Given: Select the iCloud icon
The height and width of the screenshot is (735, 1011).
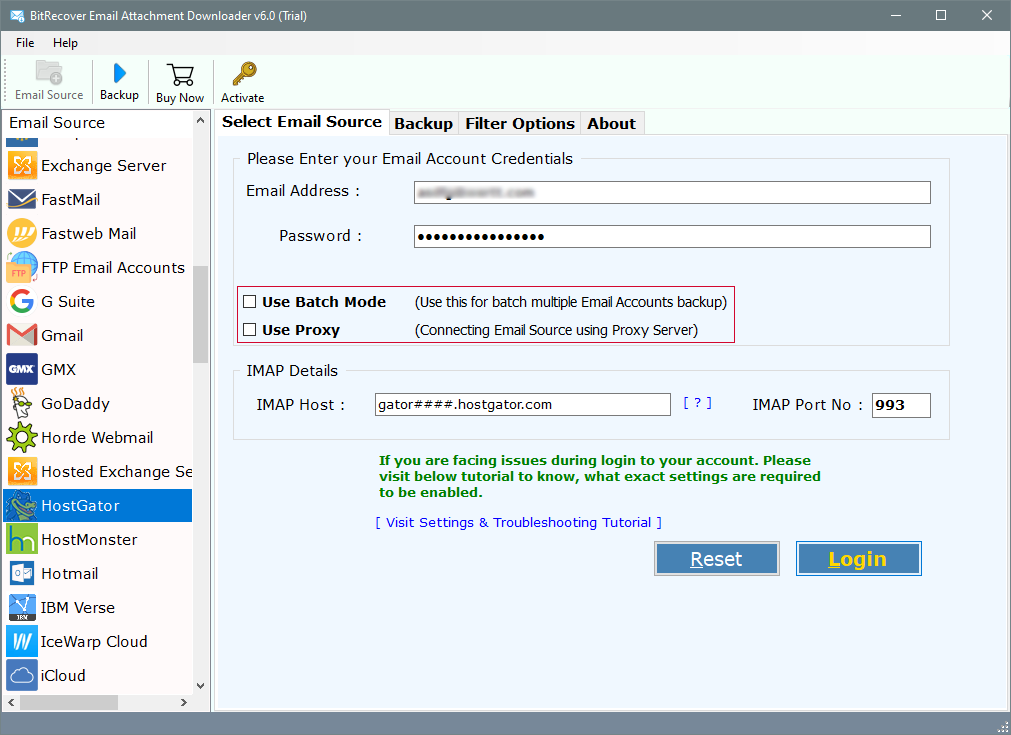Looking at the screenshot, I should coord(22,675).
